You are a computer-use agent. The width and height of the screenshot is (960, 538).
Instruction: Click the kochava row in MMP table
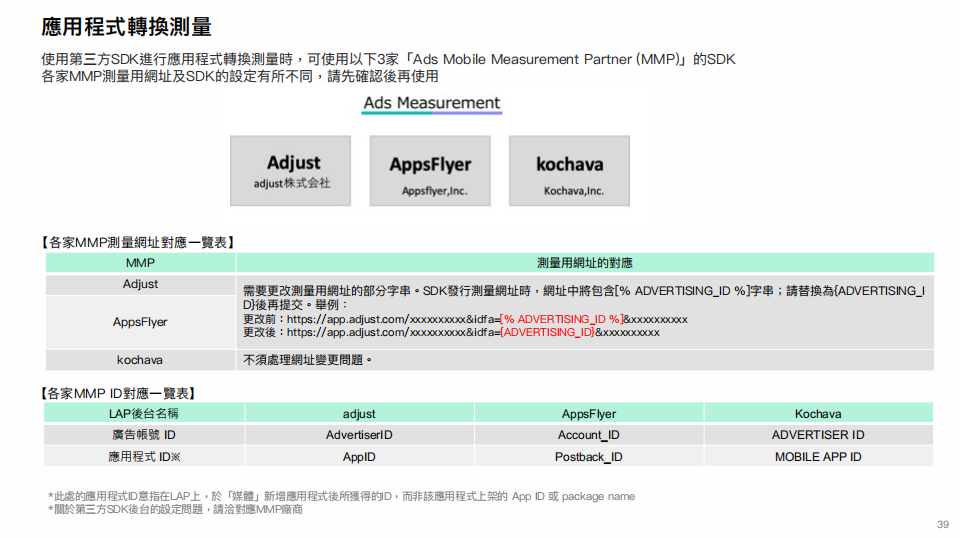(140, 360)
